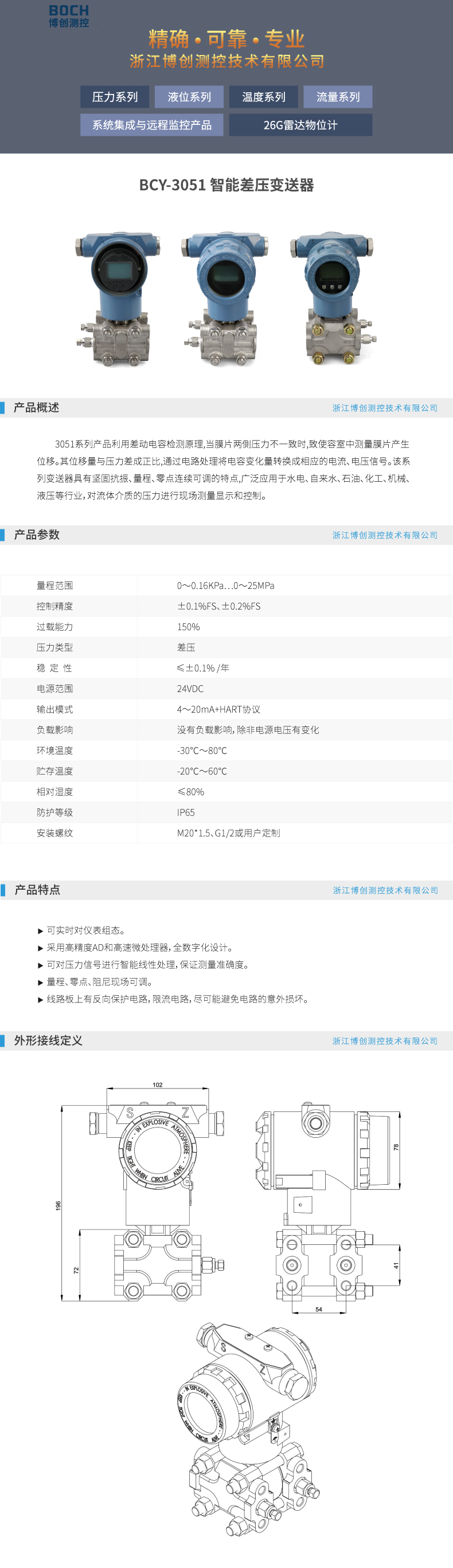Click the 外形接线定义 section heading
Viewport: 453px width, 1568px height.
(48, 1041)
